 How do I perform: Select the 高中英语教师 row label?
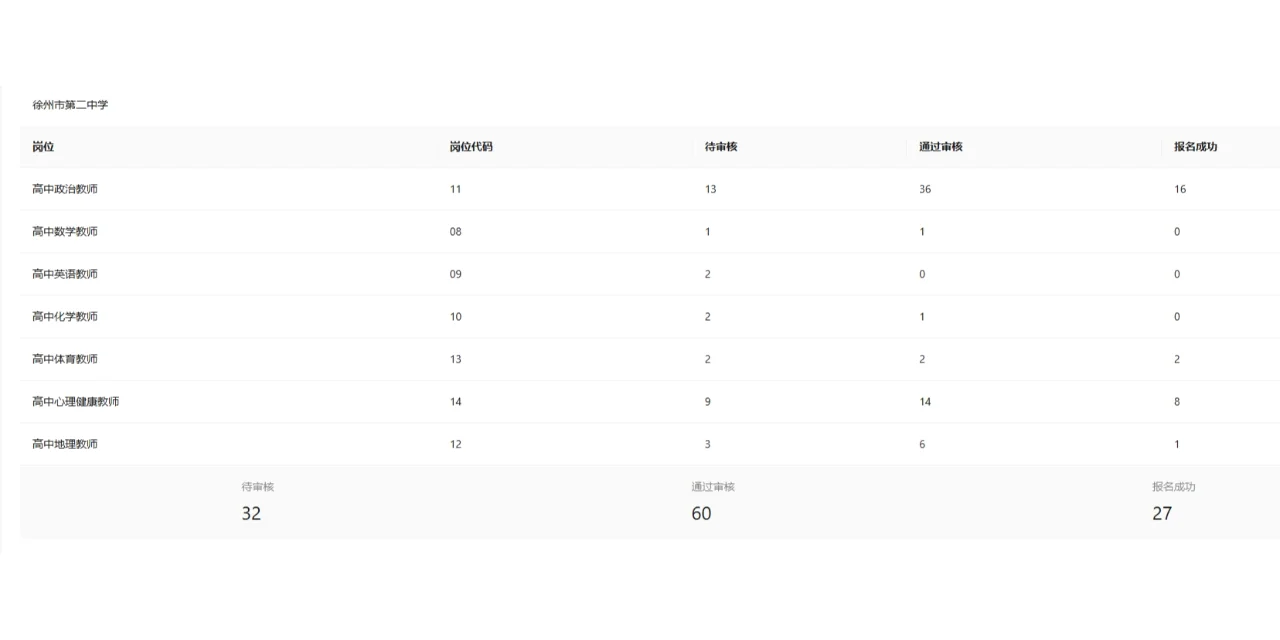point(65,274)
